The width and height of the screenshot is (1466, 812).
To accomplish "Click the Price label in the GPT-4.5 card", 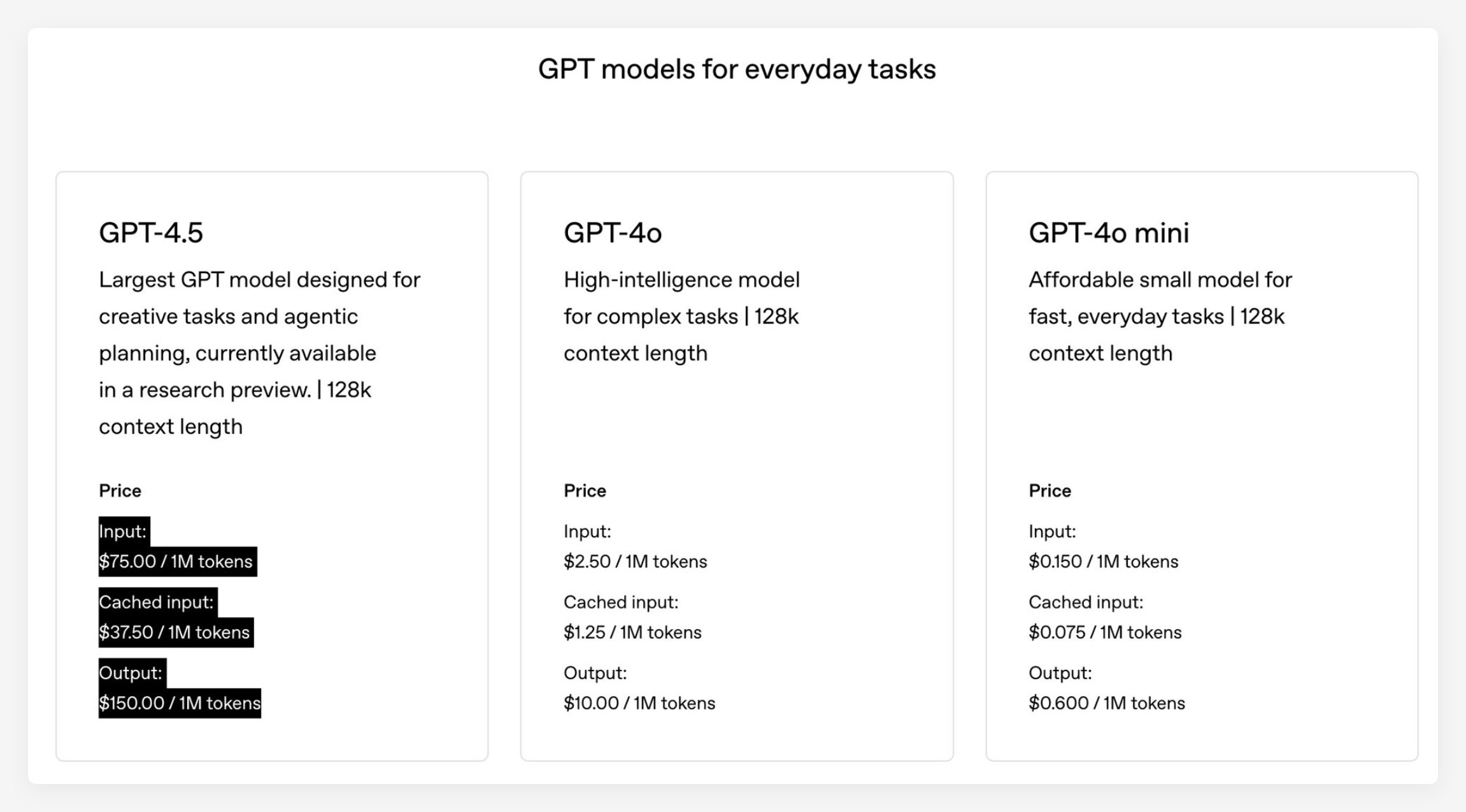I will coord(120,491).
